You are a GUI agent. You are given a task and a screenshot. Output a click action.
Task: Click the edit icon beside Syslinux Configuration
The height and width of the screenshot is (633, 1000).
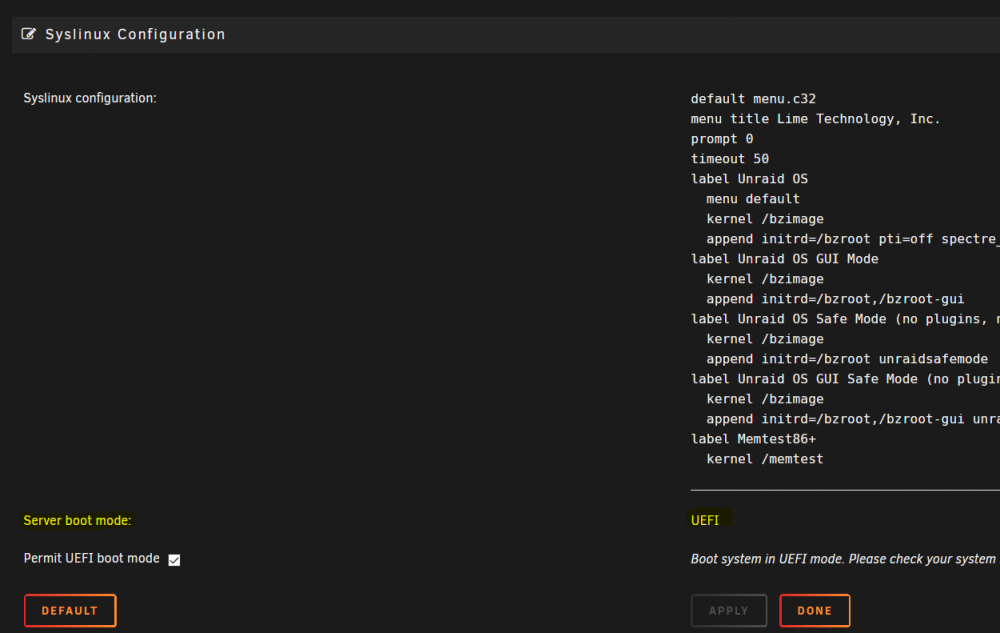29,34
